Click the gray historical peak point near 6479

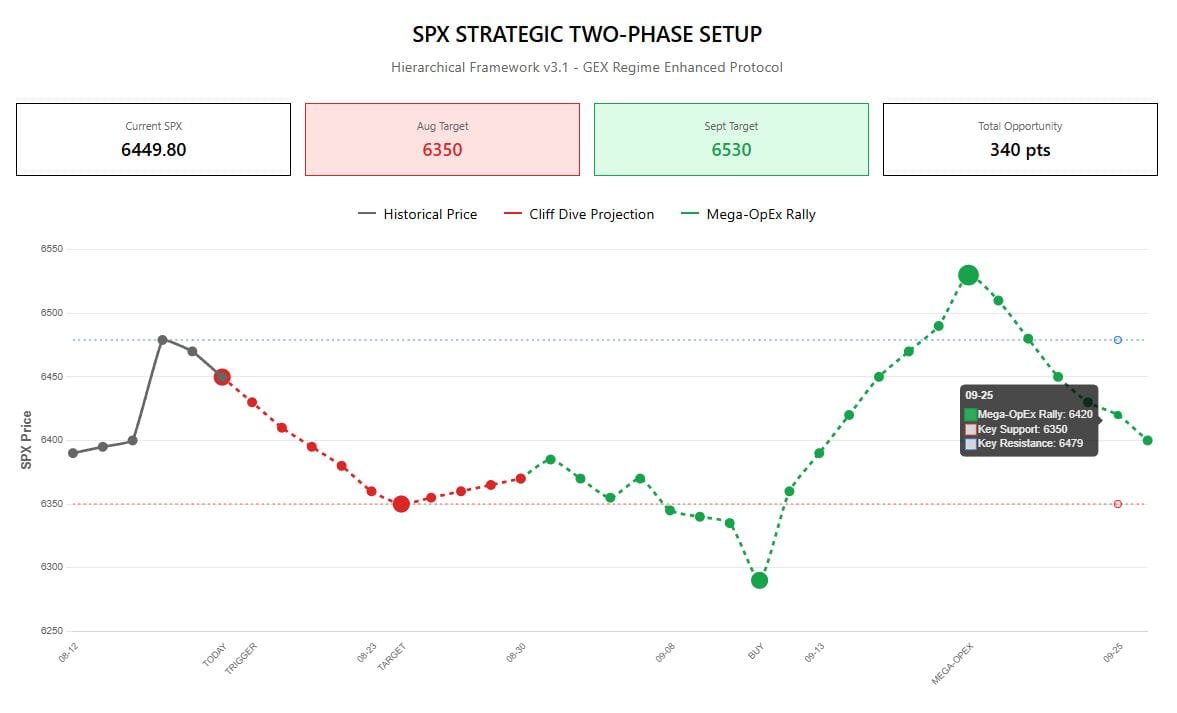[162, 340]
